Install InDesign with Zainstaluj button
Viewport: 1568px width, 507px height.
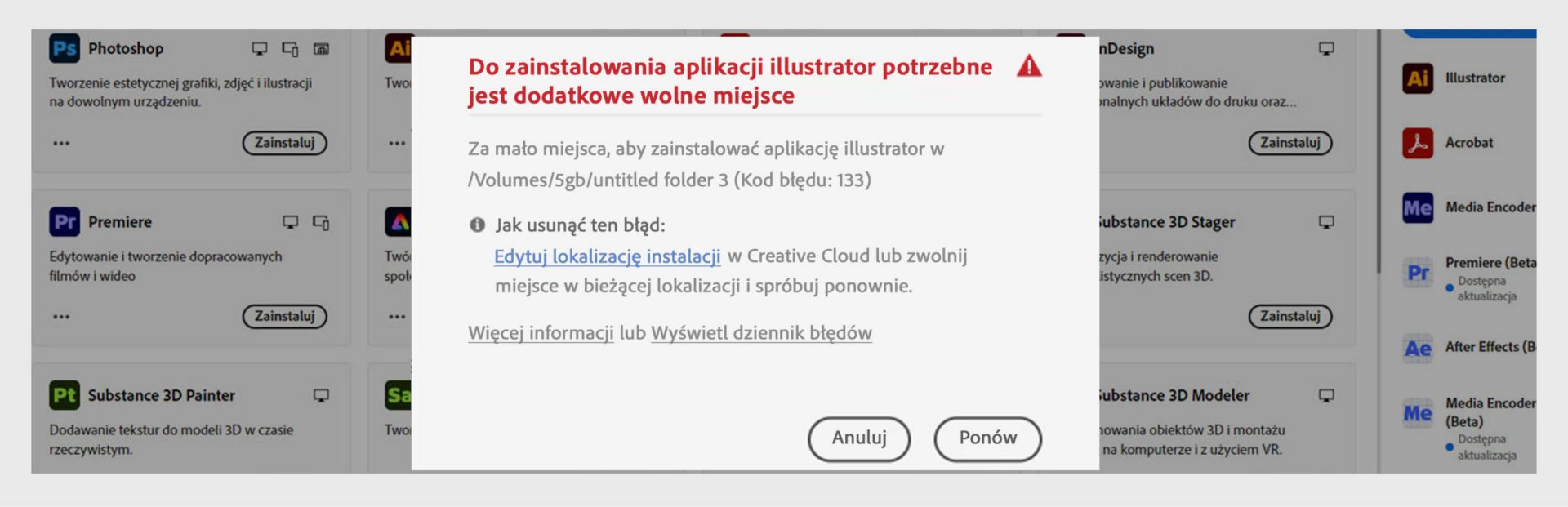click(1290, 143)
